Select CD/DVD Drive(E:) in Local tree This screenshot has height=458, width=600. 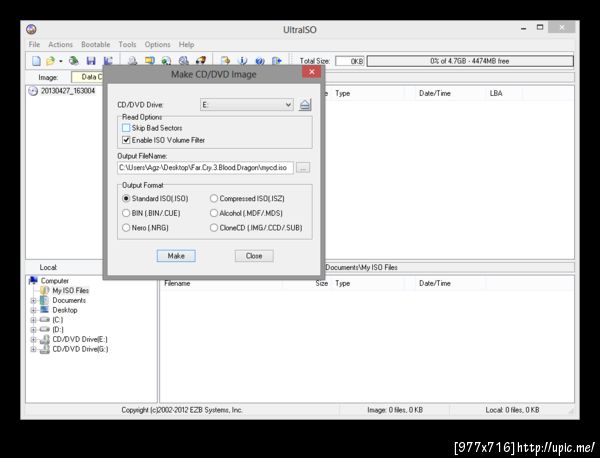click(80, 339)
